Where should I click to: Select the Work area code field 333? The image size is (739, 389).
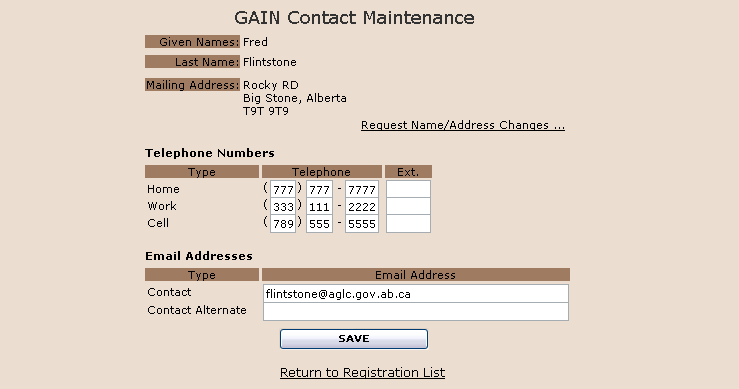283,207
